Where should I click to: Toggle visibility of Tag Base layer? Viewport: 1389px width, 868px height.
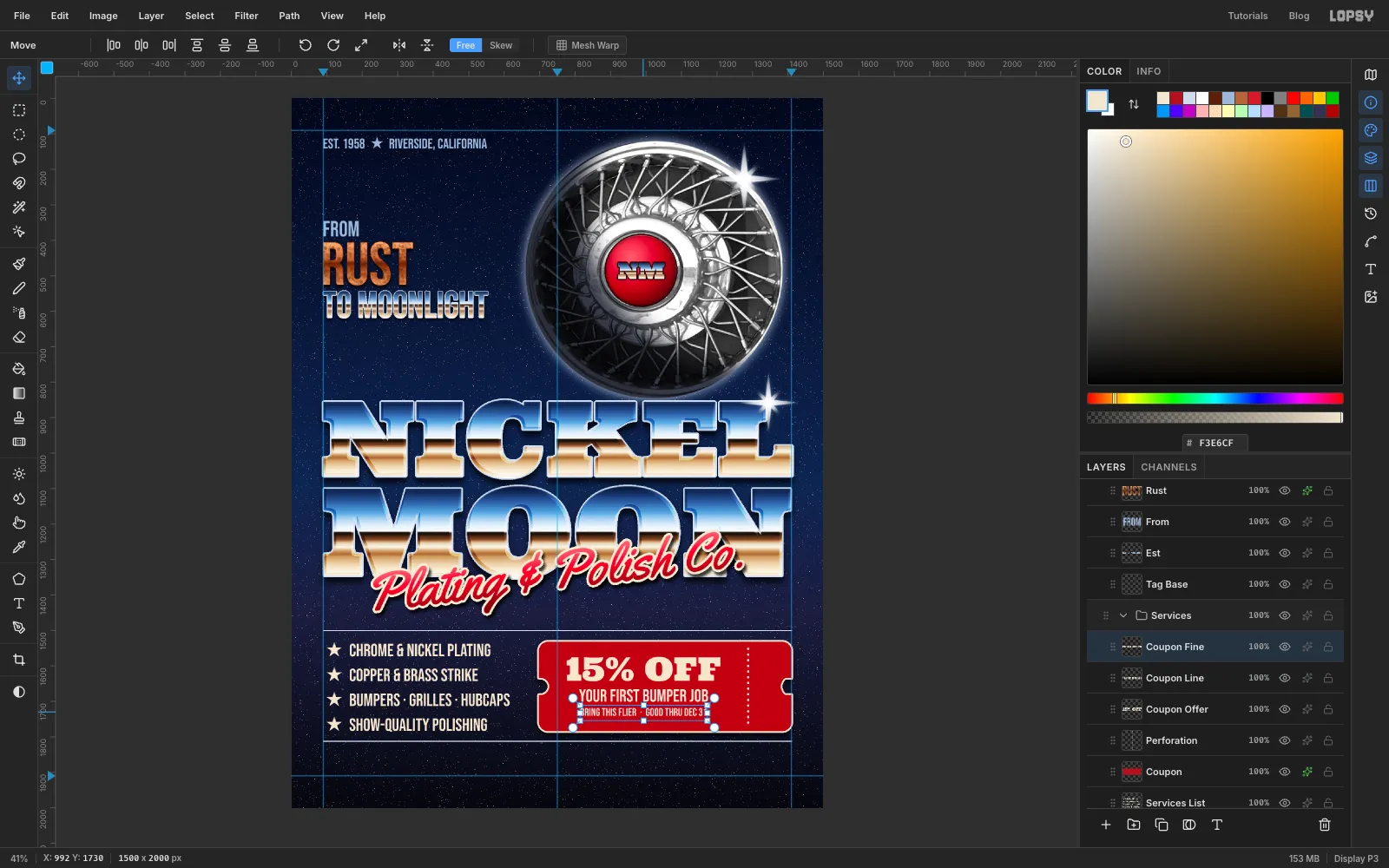click(x=1285, y=584)
